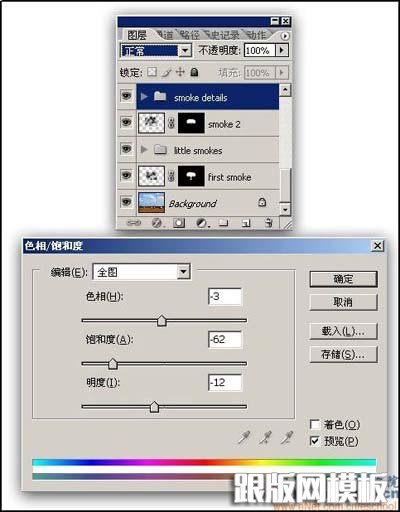Click the 色相 hue value field

(225, 296)
